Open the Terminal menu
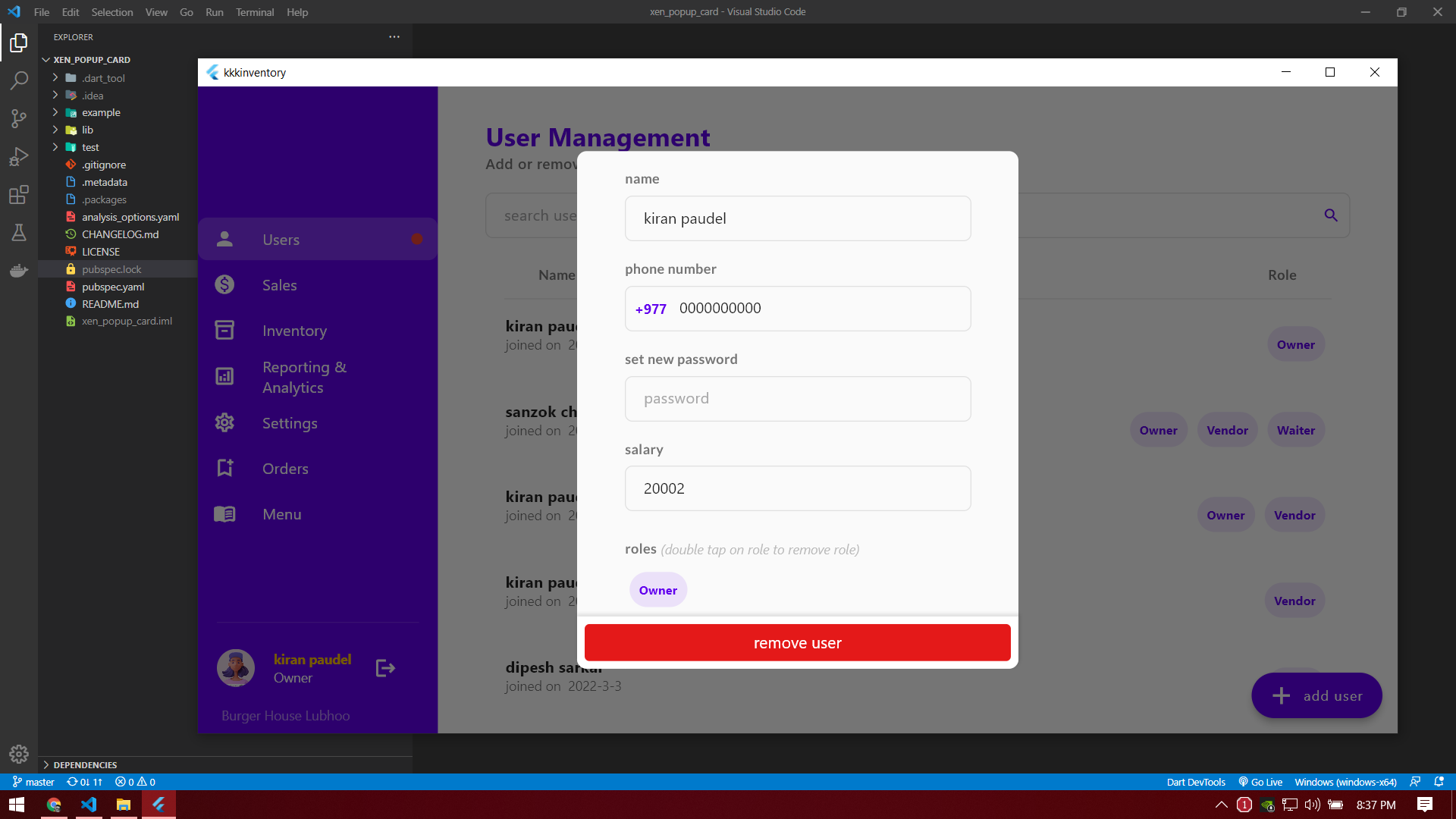This screenshot has height=819, width=1456. pos(254,12)
